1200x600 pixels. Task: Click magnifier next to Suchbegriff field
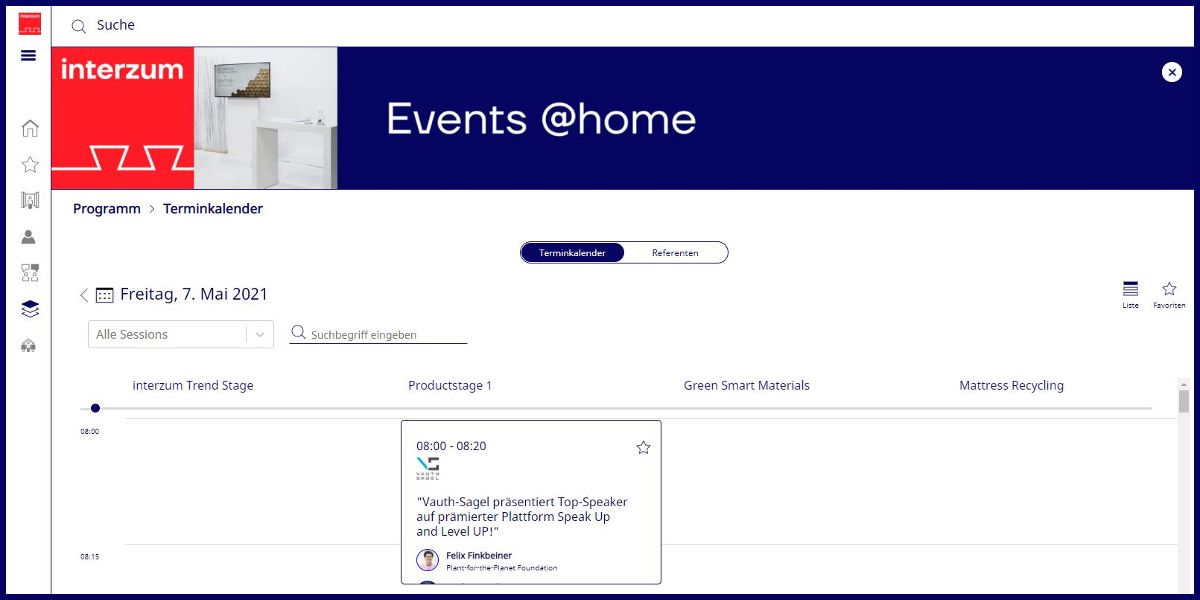pos(298,333)
